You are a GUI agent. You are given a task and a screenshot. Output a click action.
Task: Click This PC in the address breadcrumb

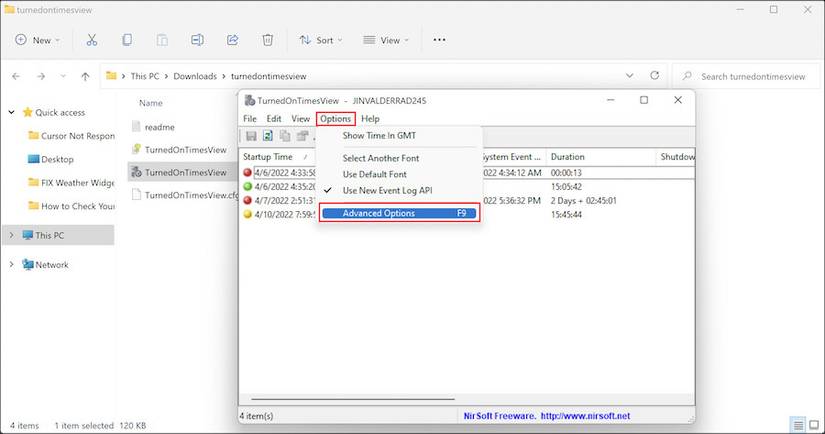tap(145, 76)
